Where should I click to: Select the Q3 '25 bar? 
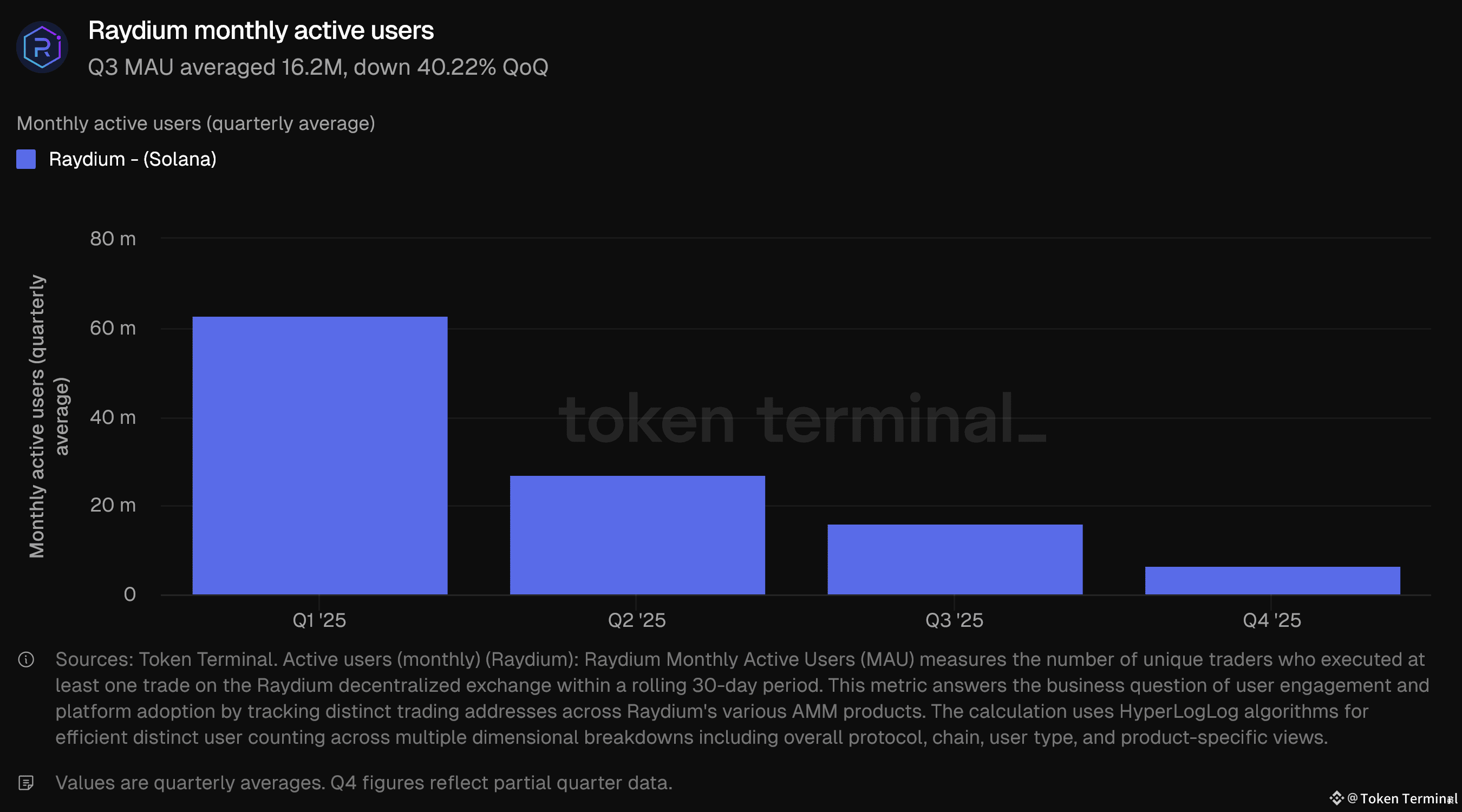pyautogui.click(x=955, y=559)
